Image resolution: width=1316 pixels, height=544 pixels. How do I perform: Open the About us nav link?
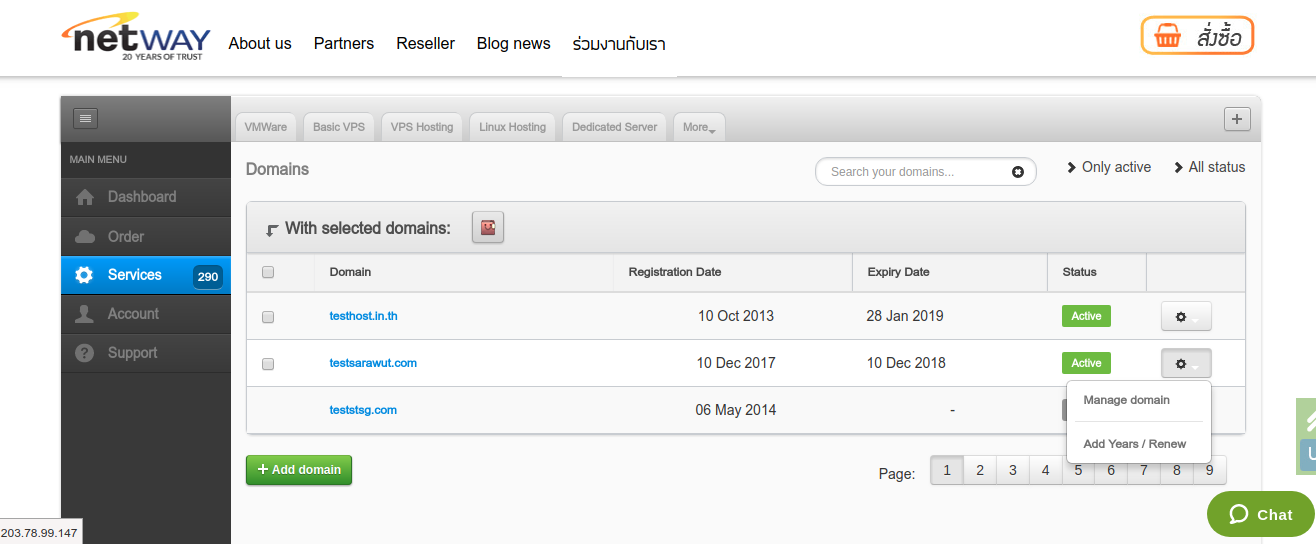point(260,43)
